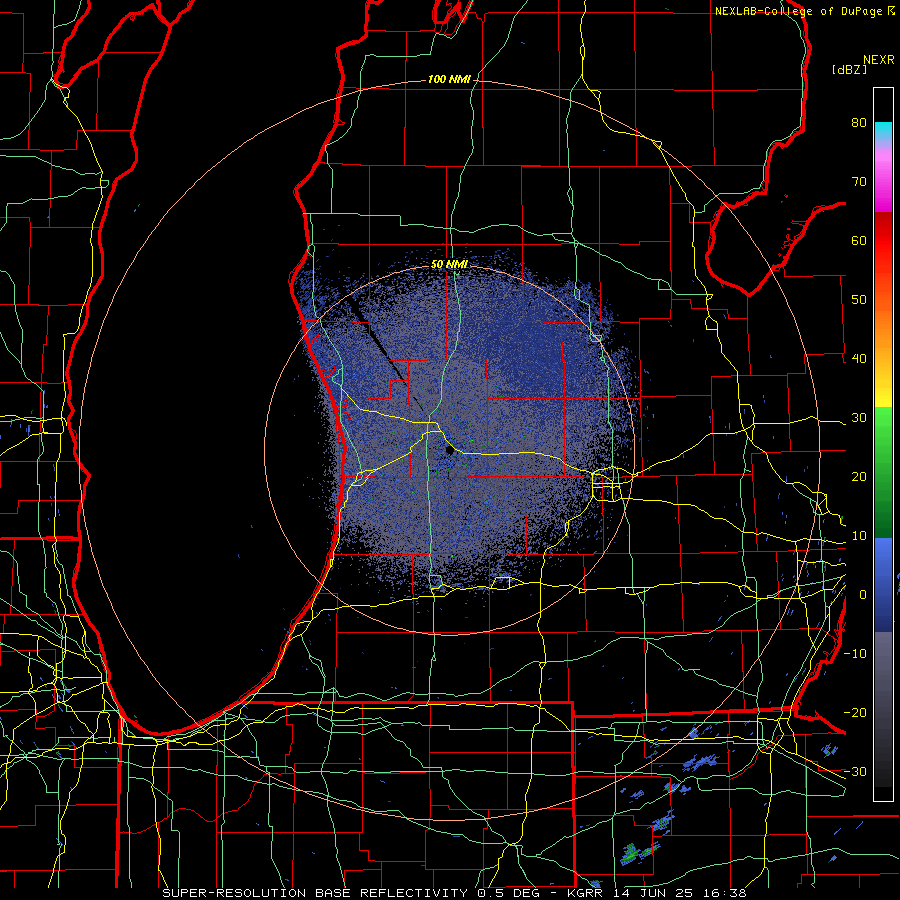This screenshot has height=900, width=900.
Task: Click the 0.5 DEG elevation text
Action: [x=511, y=893]
